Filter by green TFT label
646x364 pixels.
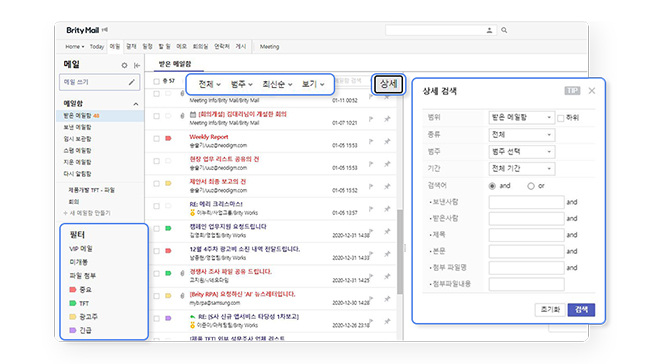coord(79,303)
